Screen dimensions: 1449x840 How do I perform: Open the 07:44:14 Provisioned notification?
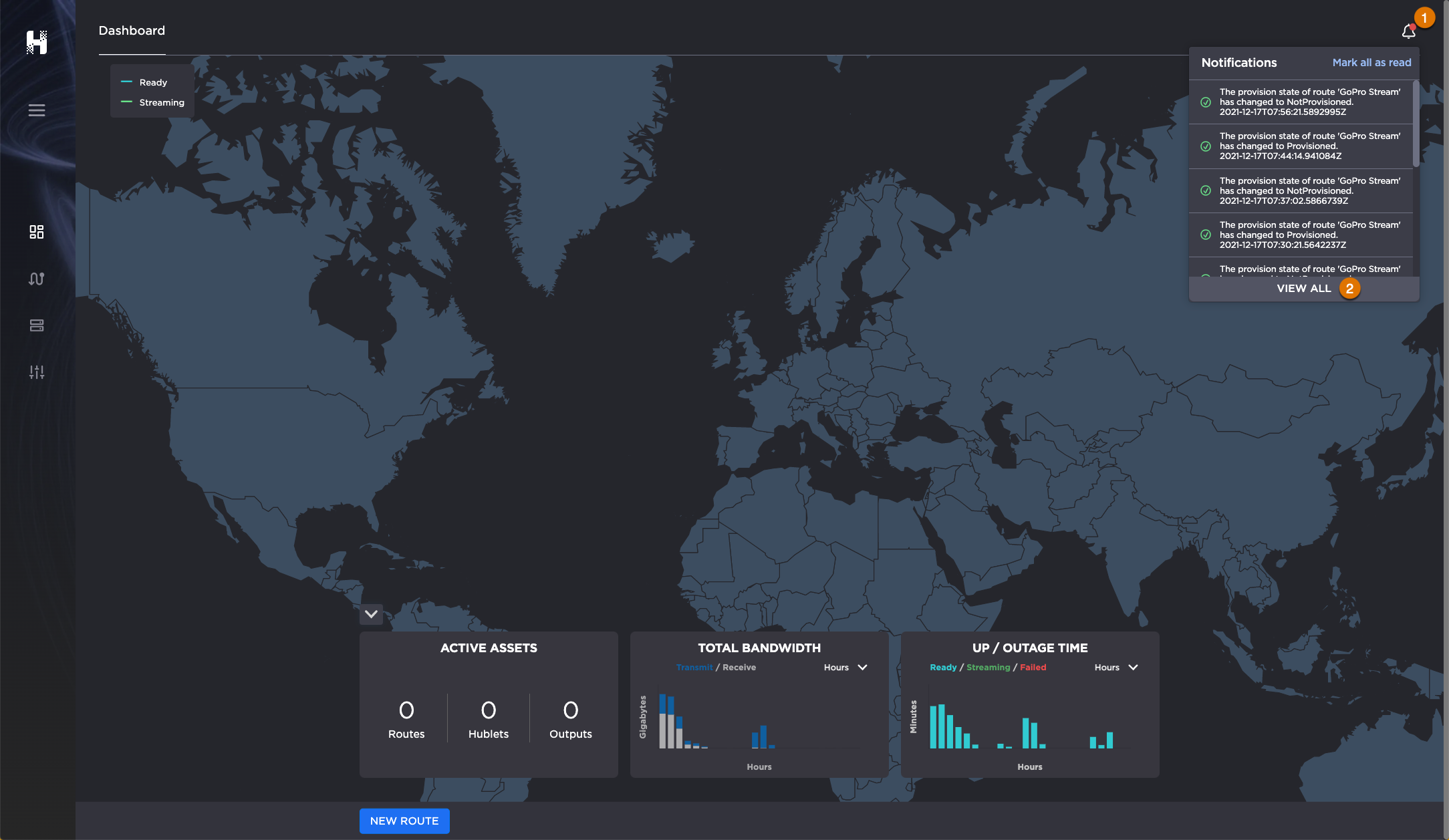click(x=1309, y=146)
